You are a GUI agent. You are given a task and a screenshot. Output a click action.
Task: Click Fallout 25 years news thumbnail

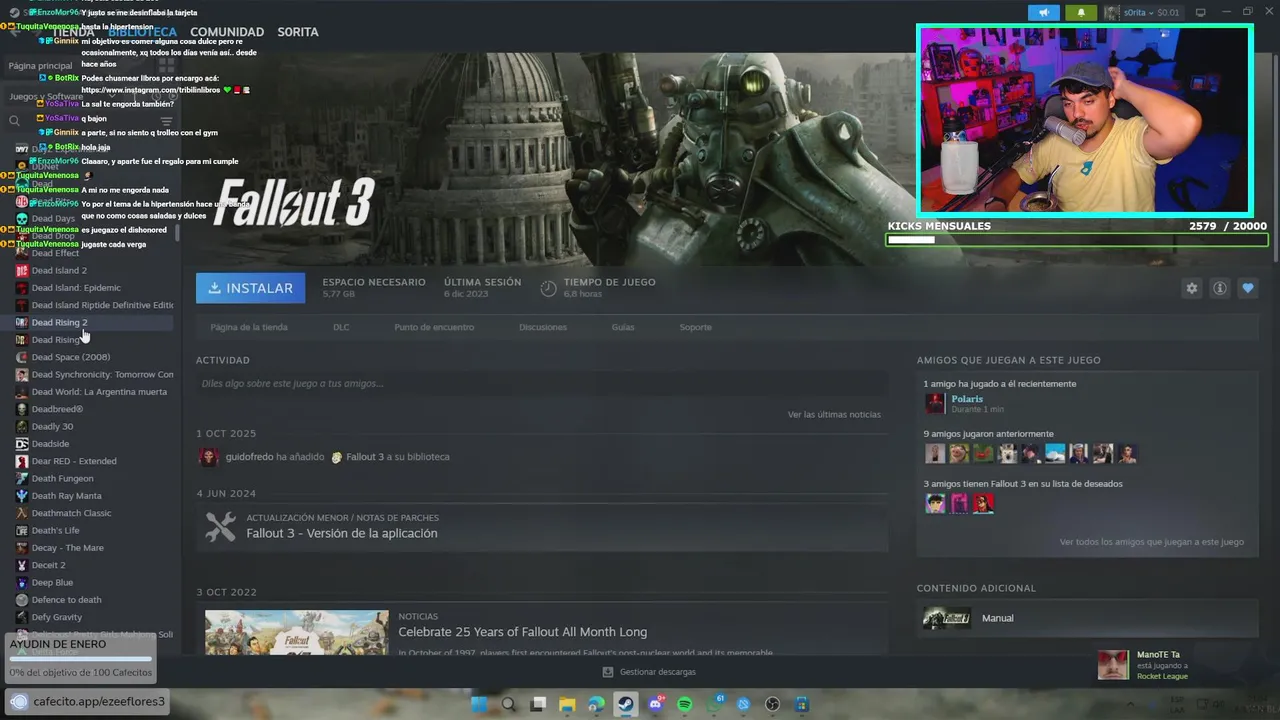(x=297, y=633)
